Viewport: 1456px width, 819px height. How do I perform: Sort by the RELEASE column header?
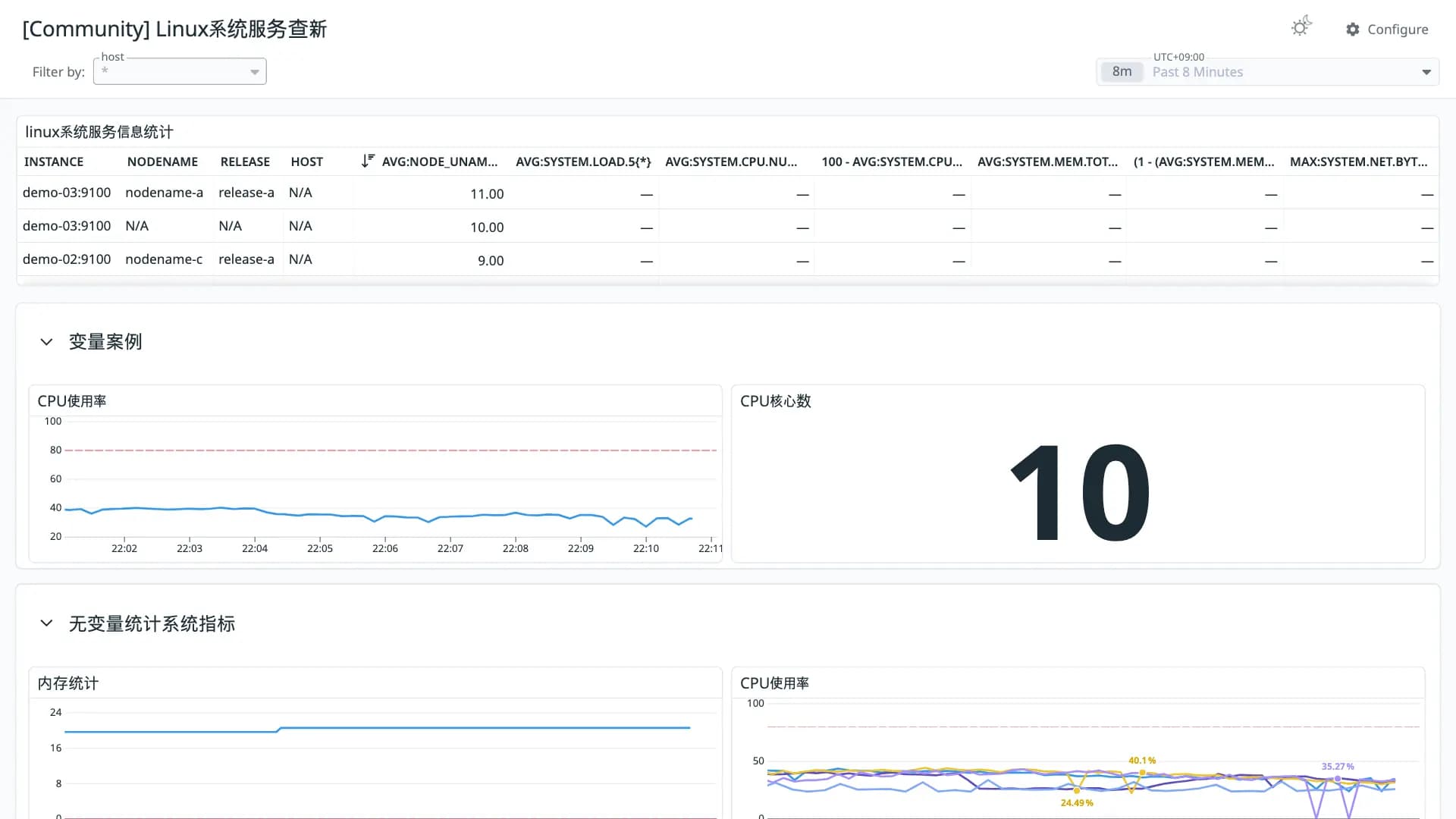(x=245, y=162)
